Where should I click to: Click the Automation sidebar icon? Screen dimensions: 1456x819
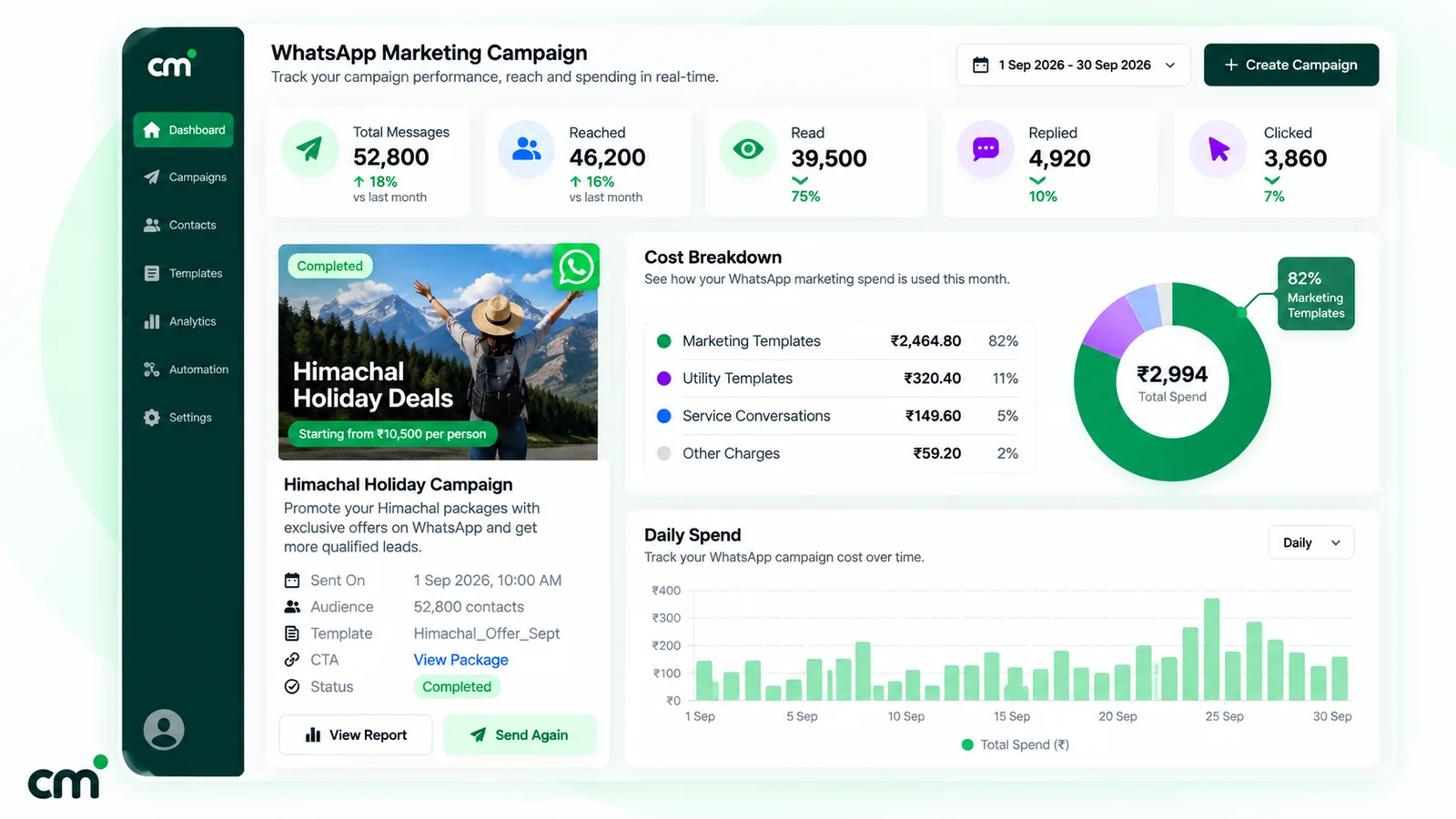click(x=152, y=369)
